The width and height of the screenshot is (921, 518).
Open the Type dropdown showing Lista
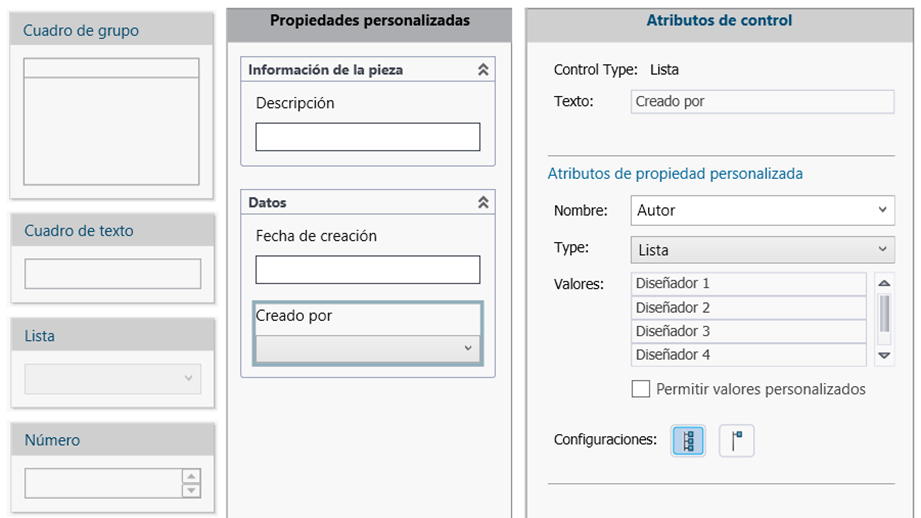coord(762,250)
